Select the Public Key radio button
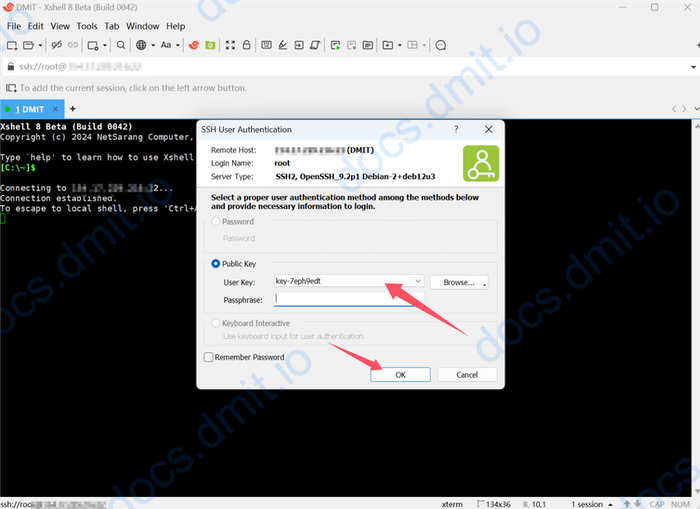 point(215,264)
